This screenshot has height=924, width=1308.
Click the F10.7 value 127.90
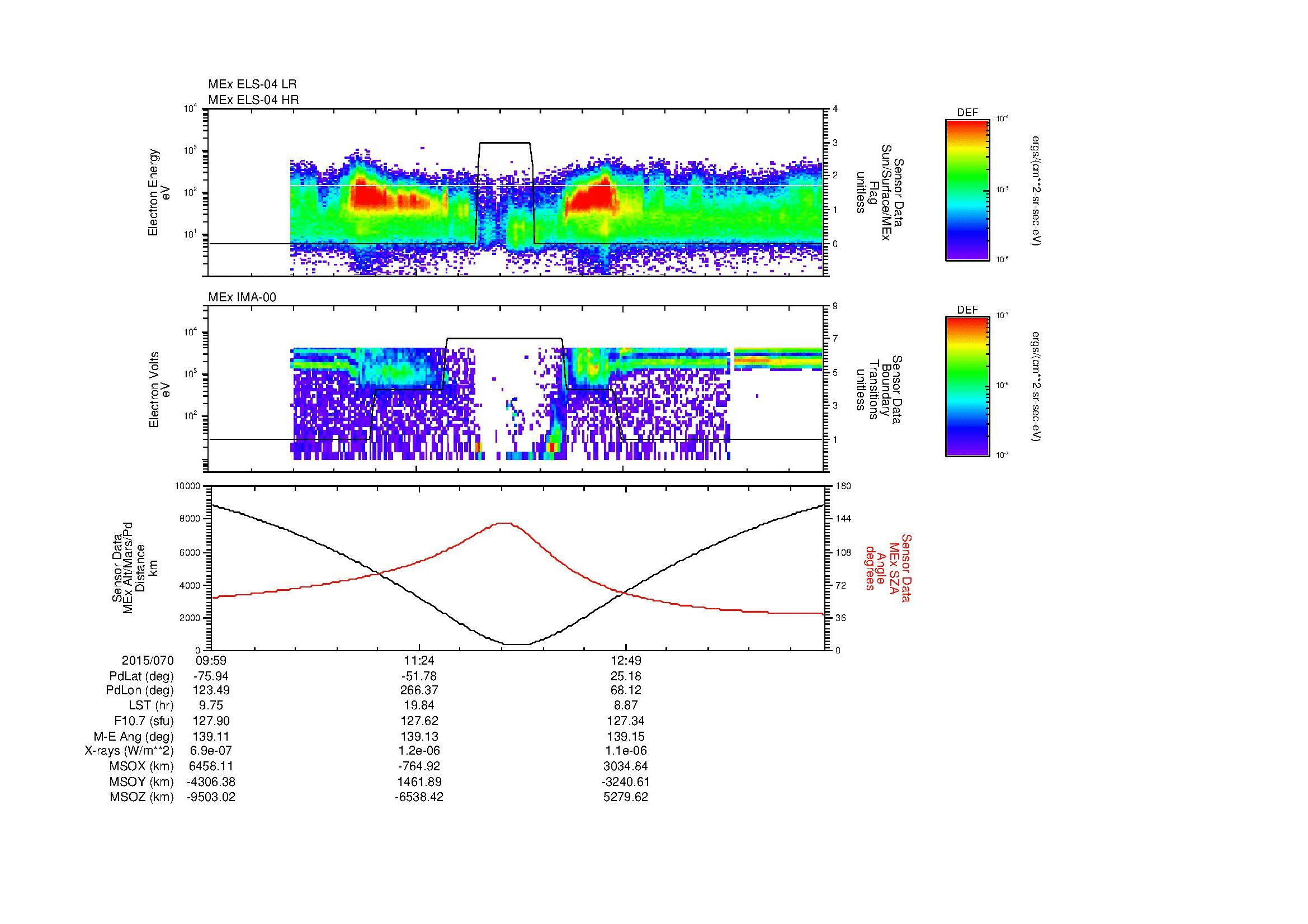coord(211,721)
